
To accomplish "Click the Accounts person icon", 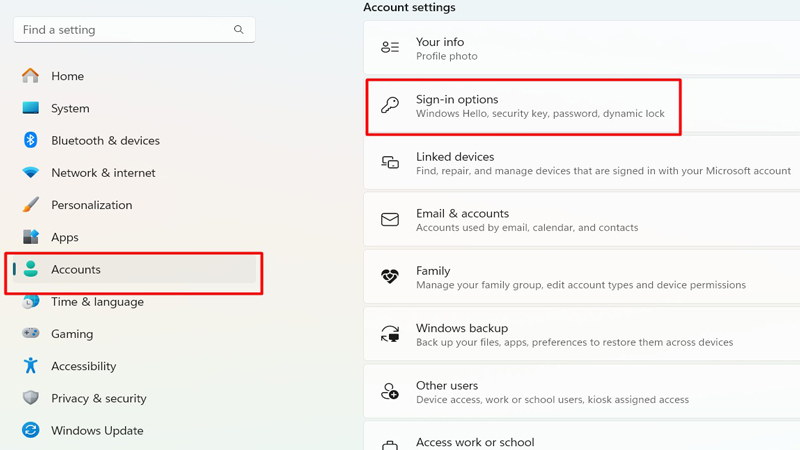I will coord(31,269).
